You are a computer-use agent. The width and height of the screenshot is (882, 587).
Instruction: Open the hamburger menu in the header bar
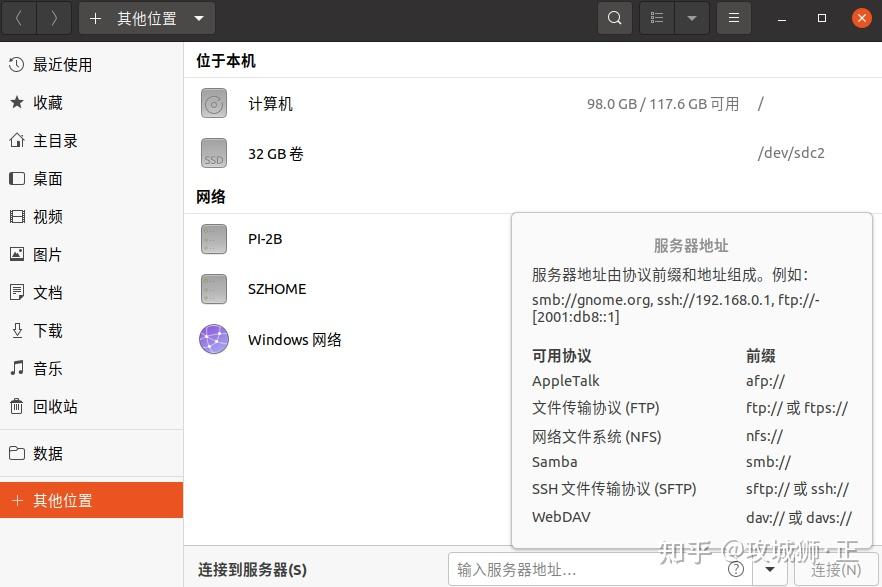pos(733,17)
